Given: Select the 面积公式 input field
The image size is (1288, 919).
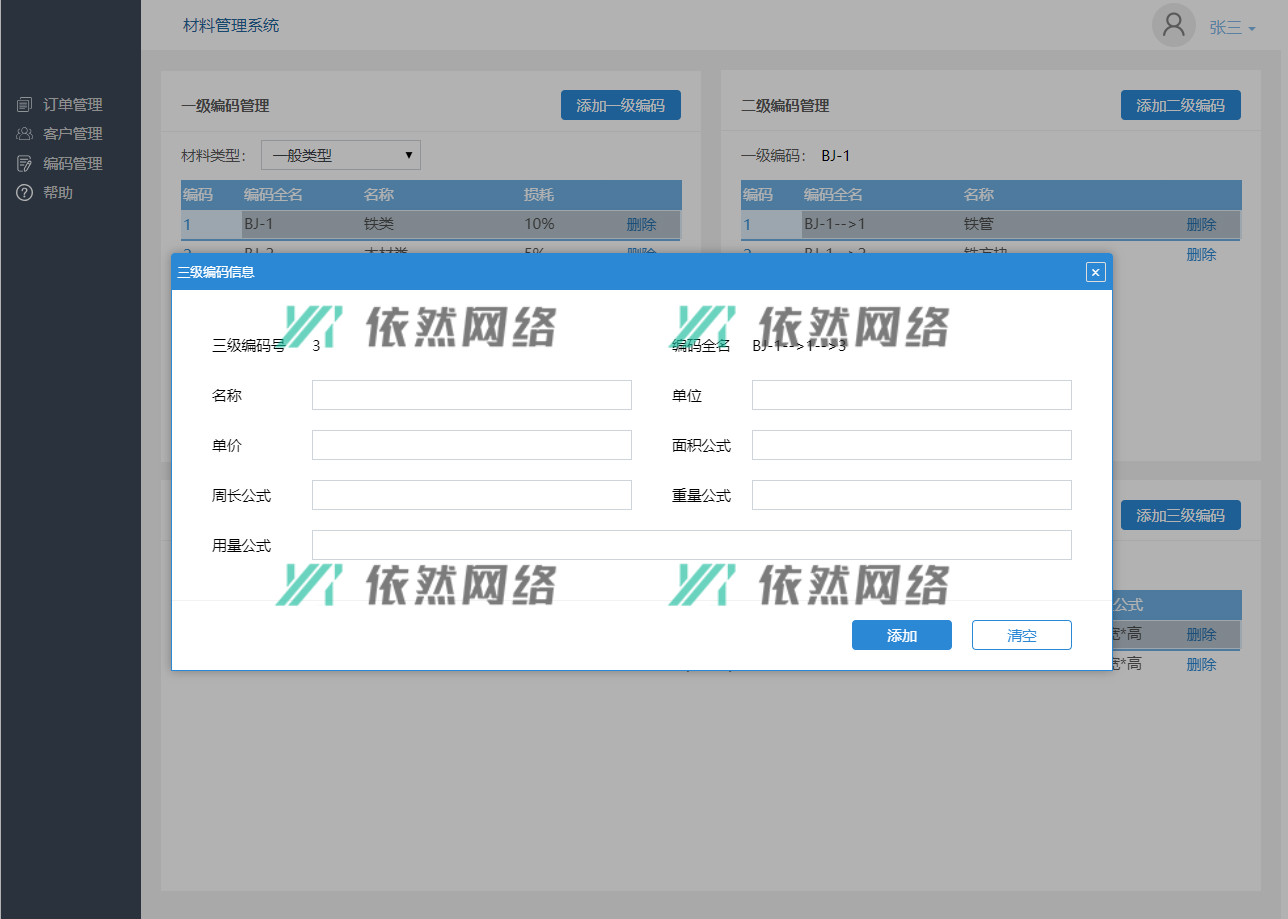Looking at the screenshot, I should 911,445.
